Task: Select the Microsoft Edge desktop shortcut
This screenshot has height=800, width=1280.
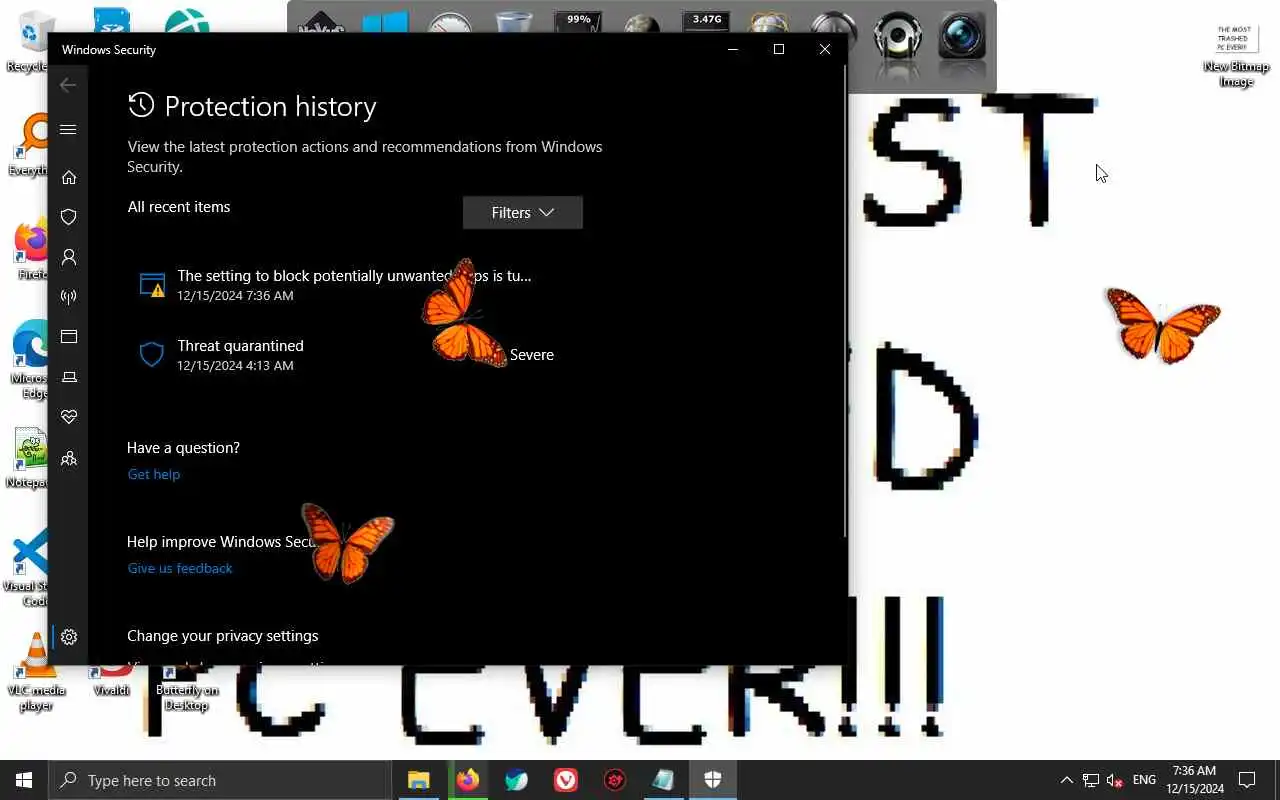Action: [30, 360]
